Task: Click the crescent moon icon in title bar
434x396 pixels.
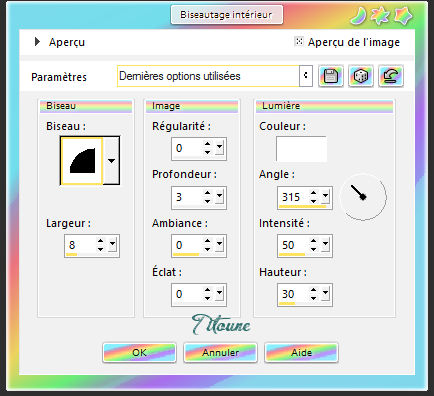Action: [359, 16]
